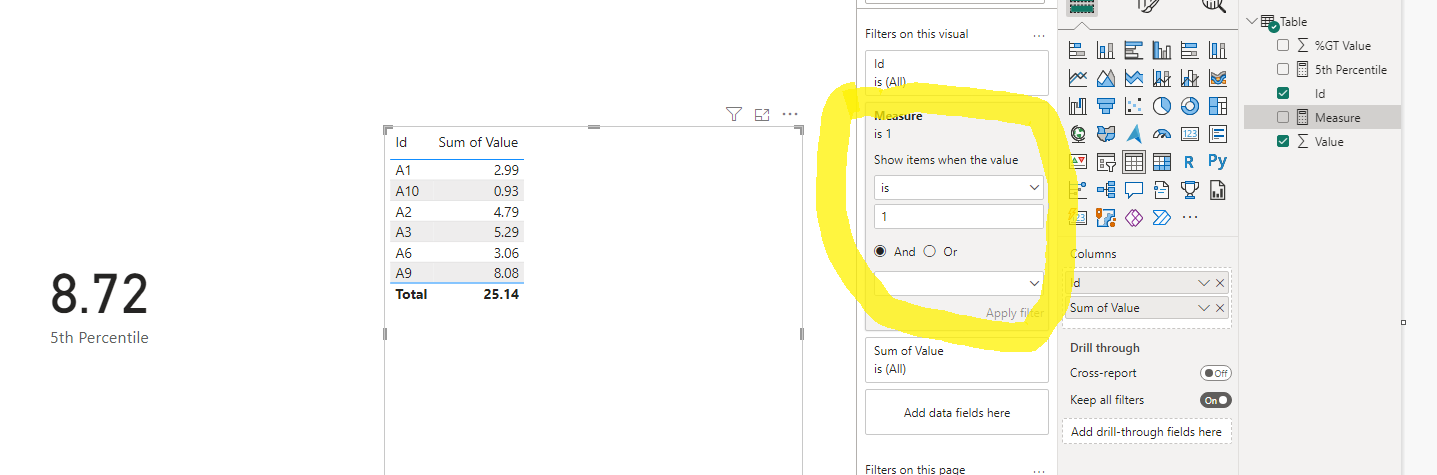Select the Table visual
Viewport: 1437px width, 475px height.
[x=1134, y=162]
